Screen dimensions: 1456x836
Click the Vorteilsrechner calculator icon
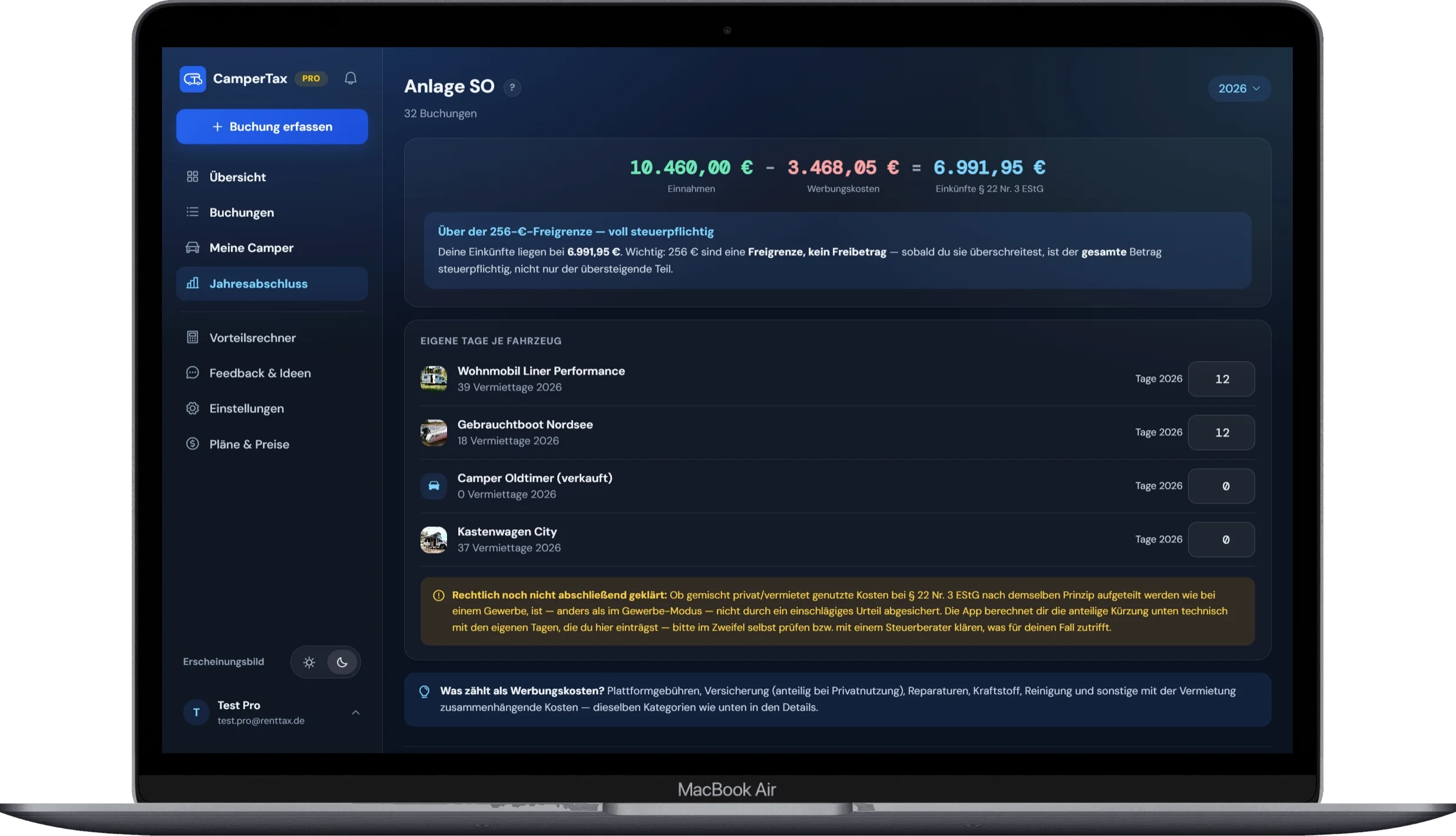[193, 337]
